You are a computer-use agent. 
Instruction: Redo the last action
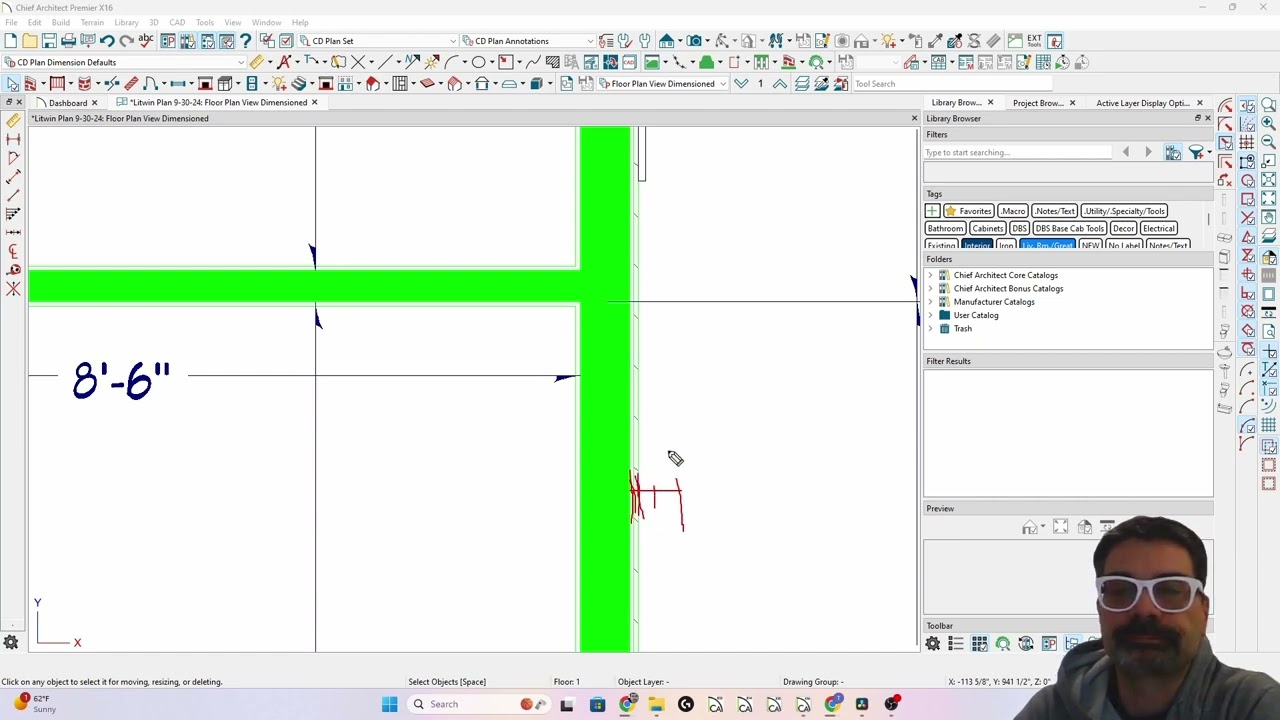pyautogui.click(x=126, y=41)
